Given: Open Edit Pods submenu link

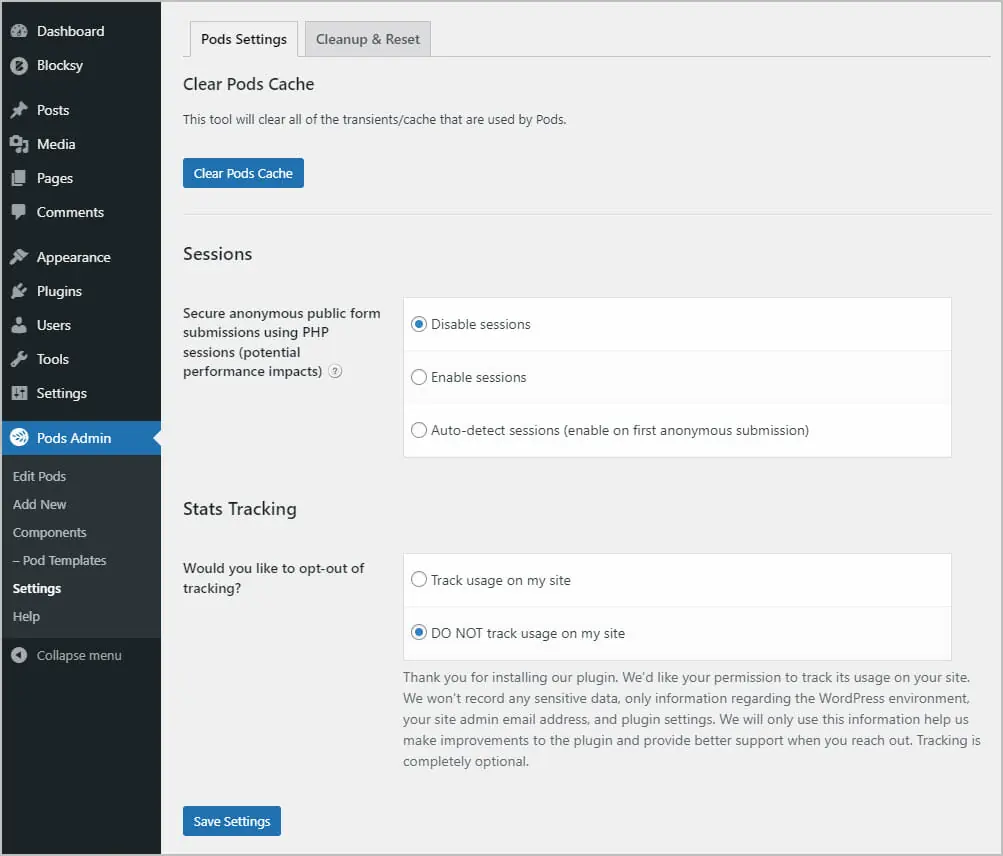Looking at the screenshot, I should pos(39,476).
